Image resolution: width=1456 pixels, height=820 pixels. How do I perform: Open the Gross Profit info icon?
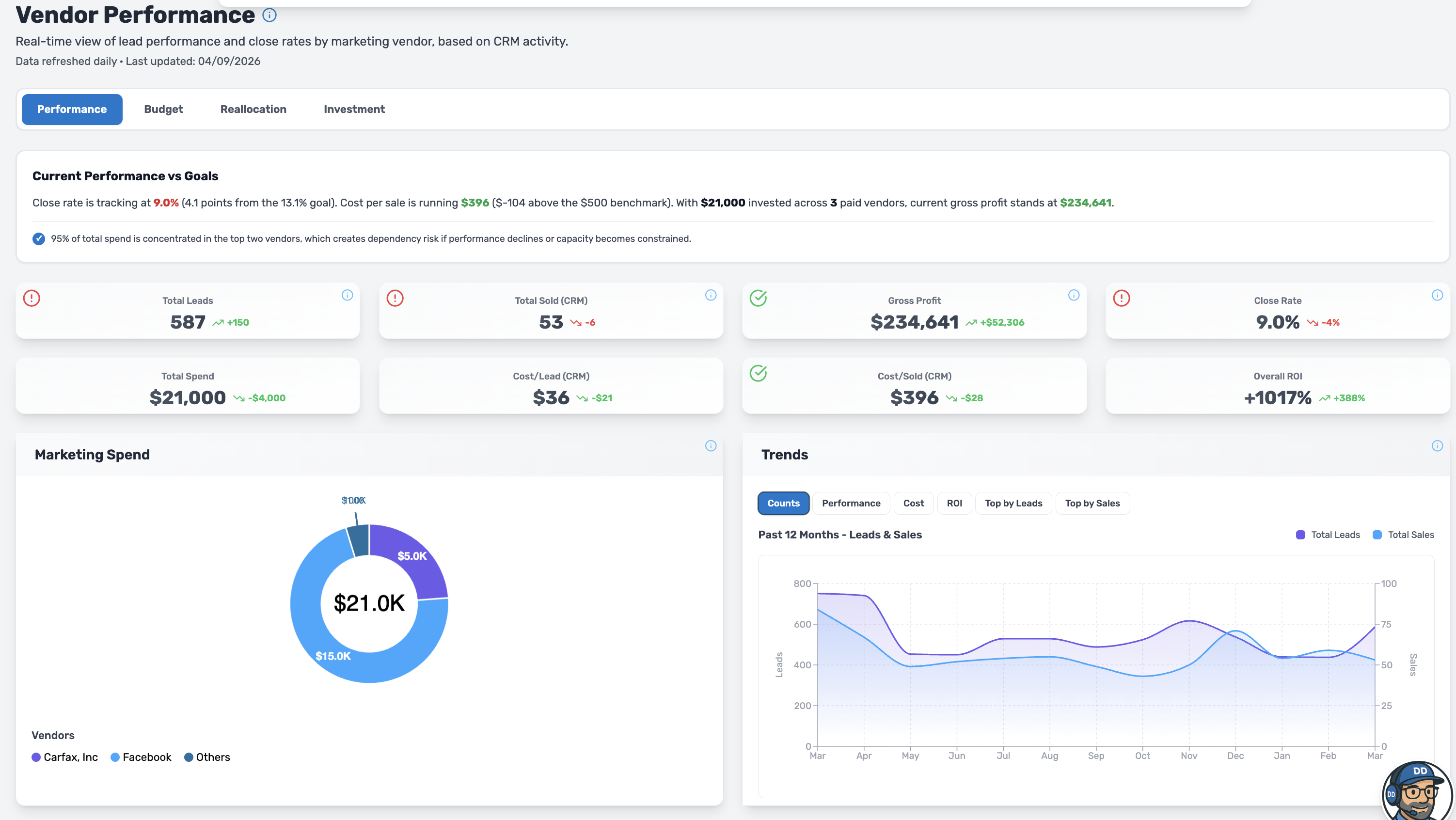[x=1074, y=295]
